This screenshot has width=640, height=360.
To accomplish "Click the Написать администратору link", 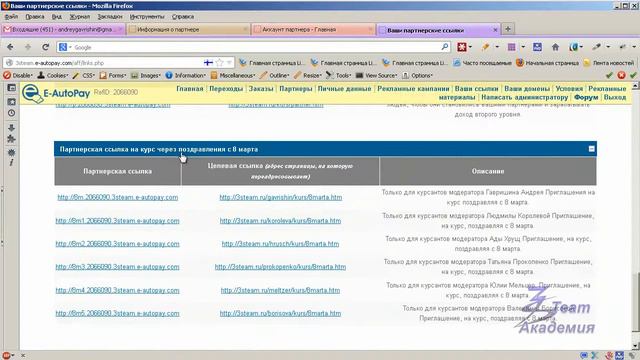I will 524,98.
